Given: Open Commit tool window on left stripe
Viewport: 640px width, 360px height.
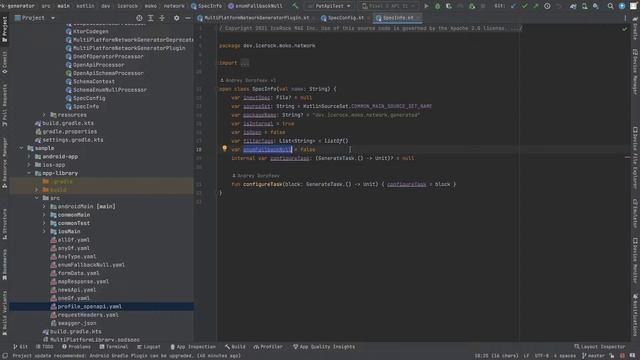Looking at the screenshot, I should 4,62.
